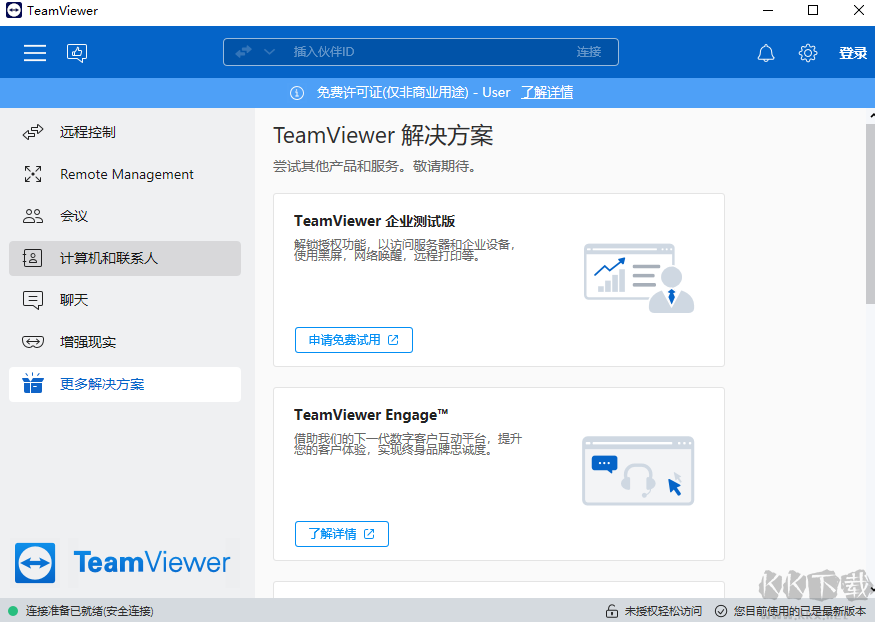The image size is (875, 622).
Task: Click the TeamViewer Engage illustration
Action: (638, 471)
